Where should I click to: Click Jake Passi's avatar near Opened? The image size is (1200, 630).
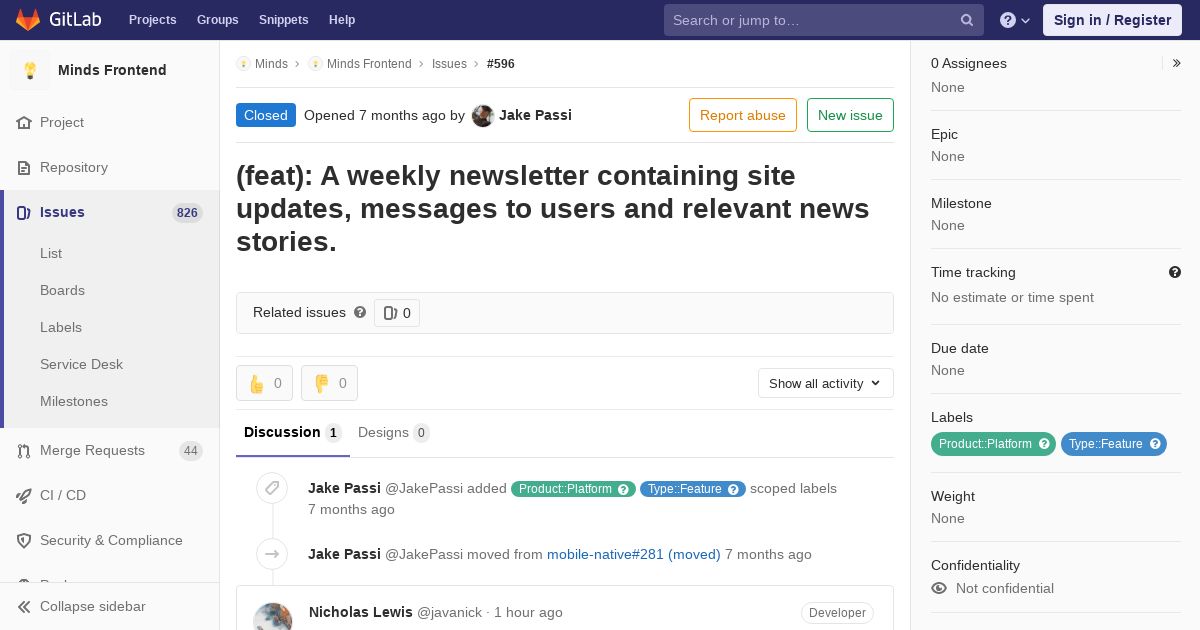[483, 115]
